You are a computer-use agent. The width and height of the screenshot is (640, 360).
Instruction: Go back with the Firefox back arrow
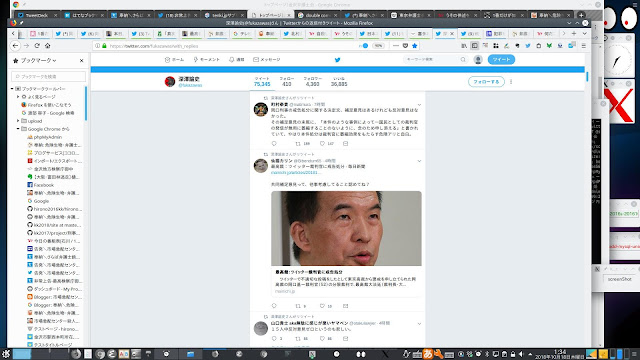point(16,46)
